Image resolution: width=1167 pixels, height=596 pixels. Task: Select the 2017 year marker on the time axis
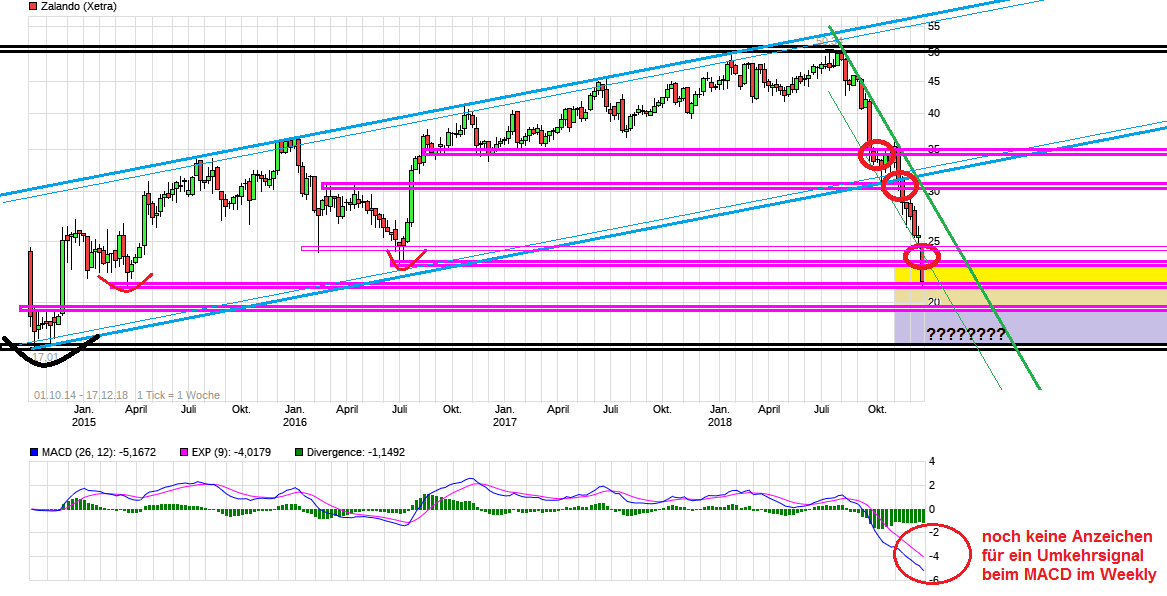point(505,422)
